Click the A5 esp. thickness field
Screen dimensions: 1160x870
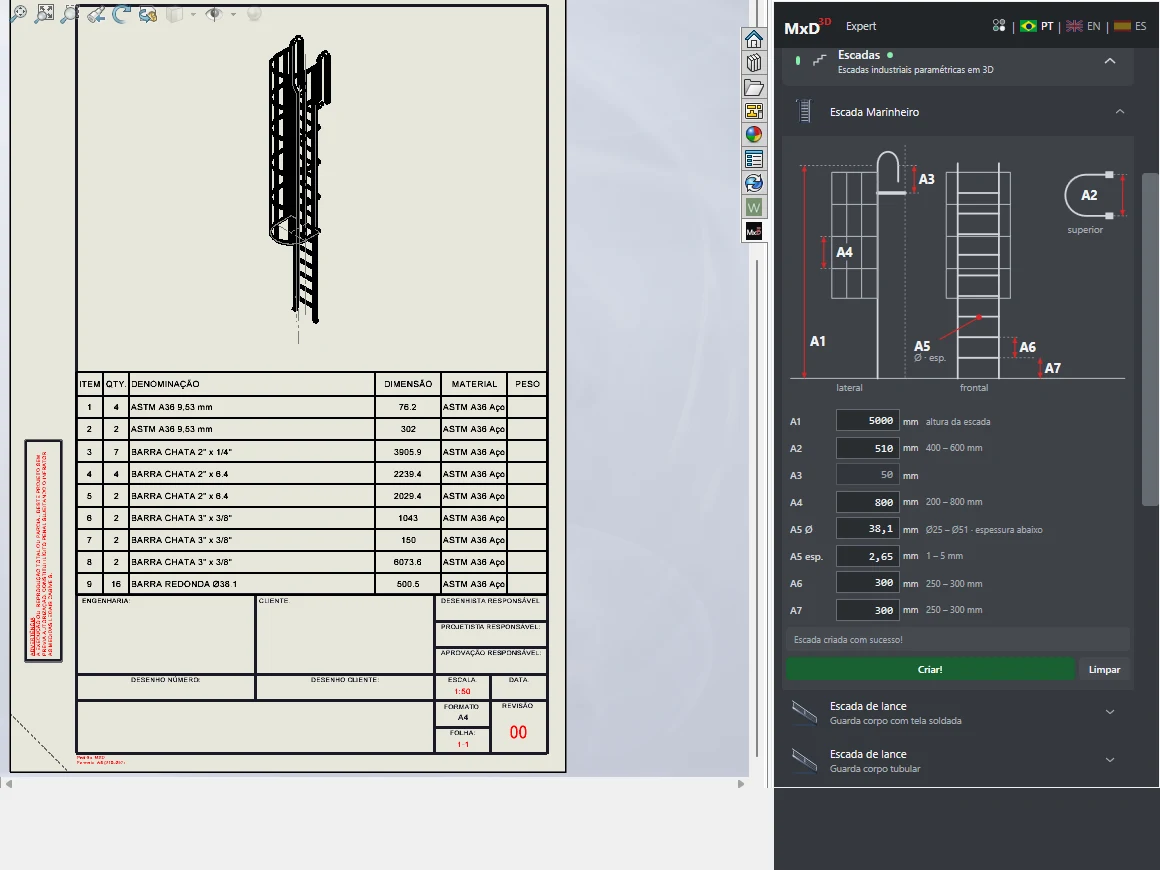868,556
